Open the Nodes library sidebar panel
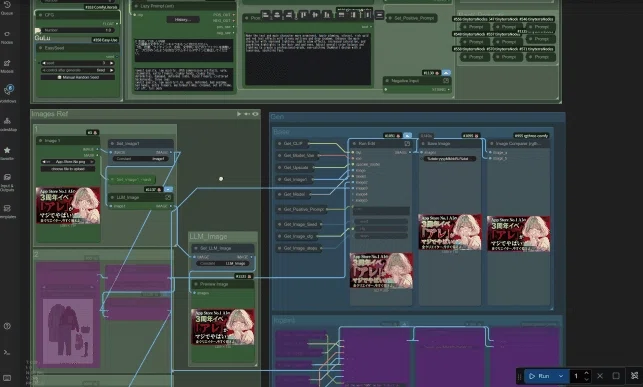 point(7,37)
